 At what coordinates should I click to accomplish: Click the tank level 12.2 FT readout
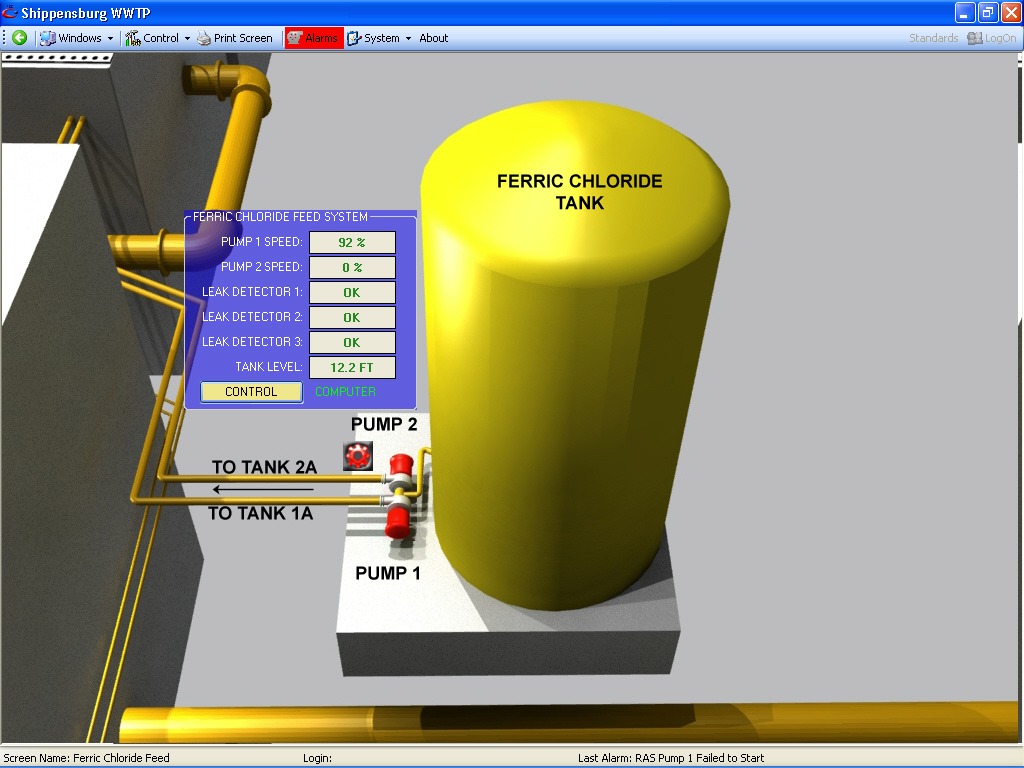tap(352, 367)
